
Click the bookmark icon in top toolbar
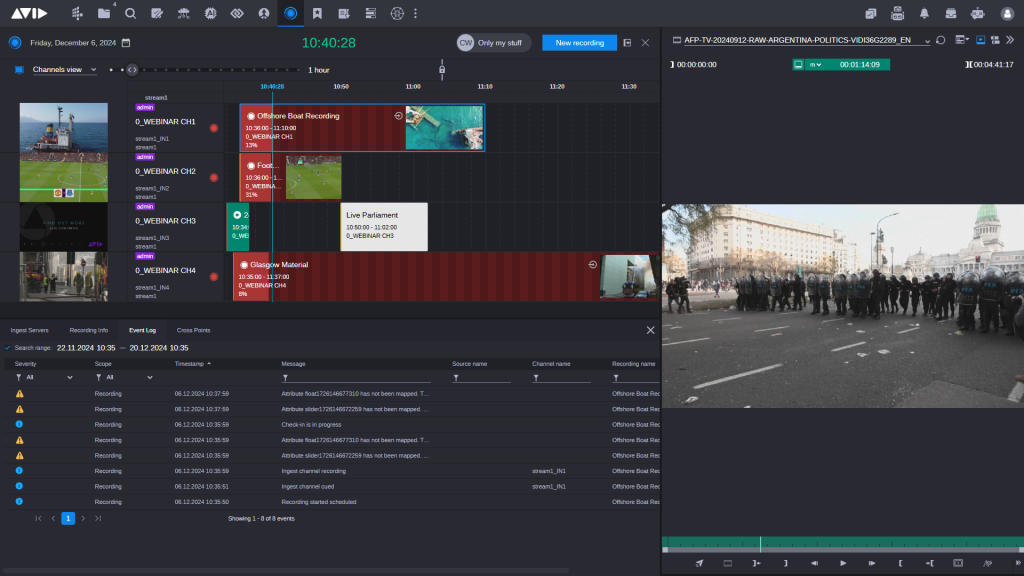317,13
